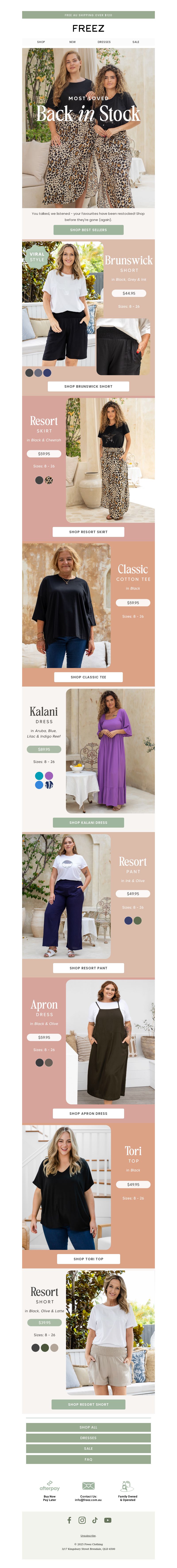Click the Unsubscribe link

tap(88, 1536)
